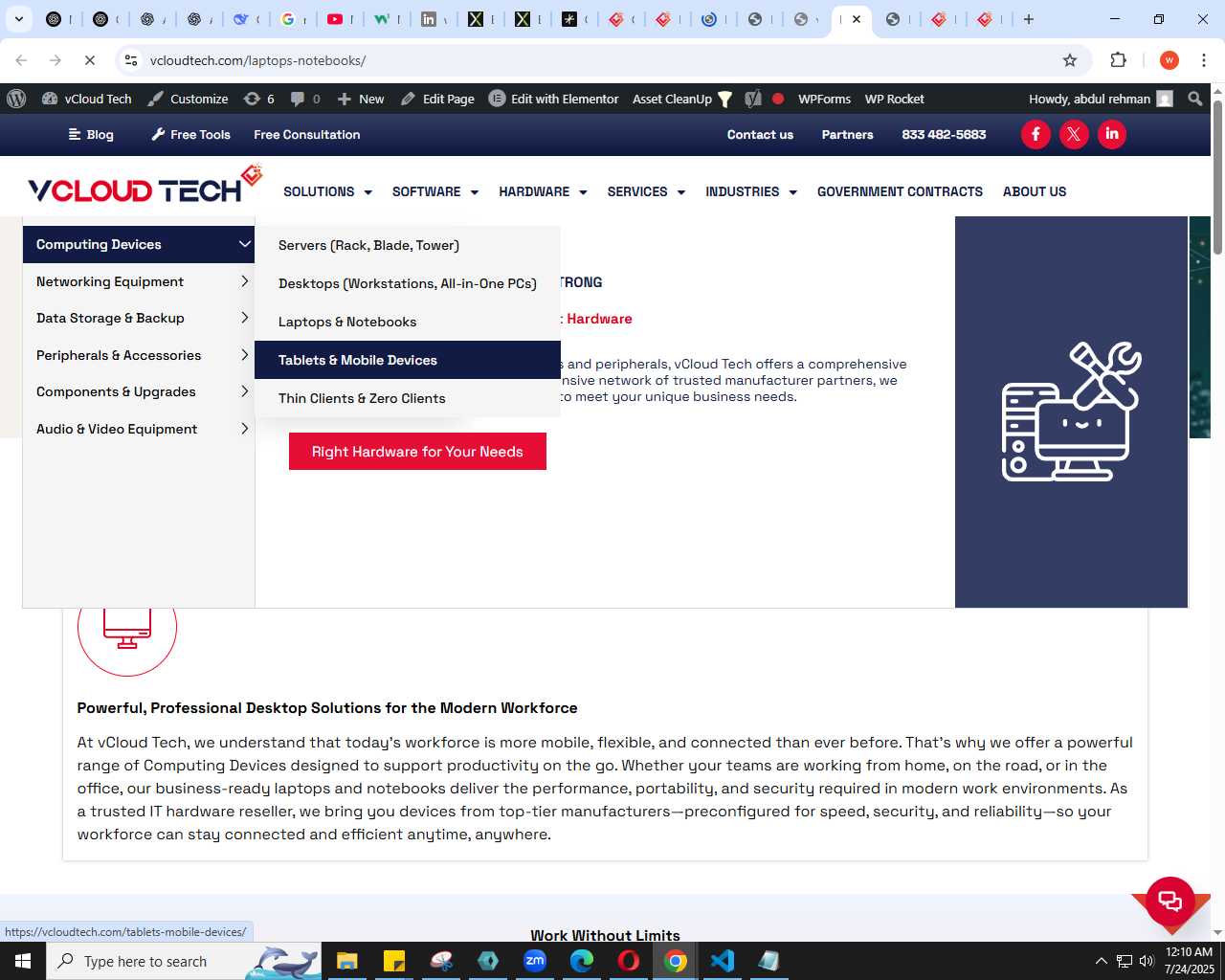Expand the INDUSTRIES menu
This screenshot has width=1225, height=980.
[751, 191]
